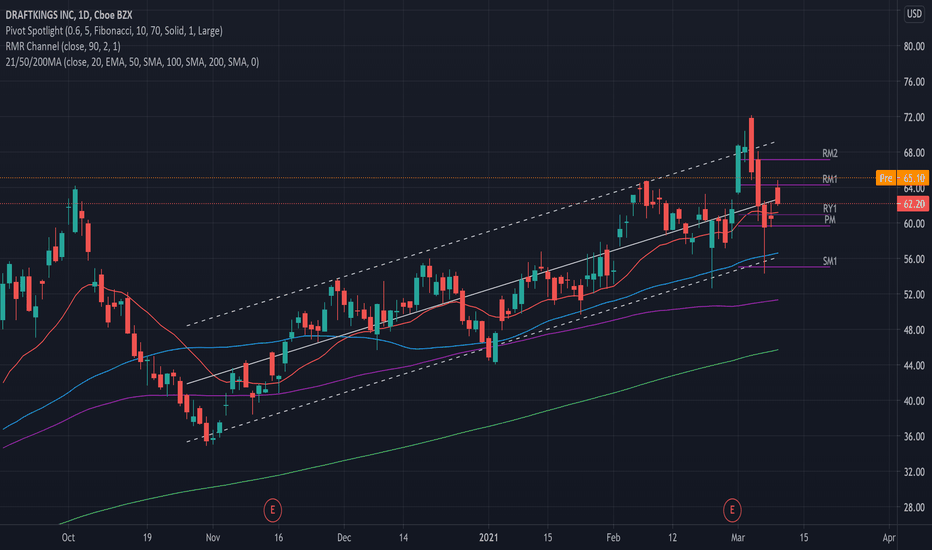Click the Pre 65.10 price label
Viewport: 932px width, 550px height.
[902, 178]
